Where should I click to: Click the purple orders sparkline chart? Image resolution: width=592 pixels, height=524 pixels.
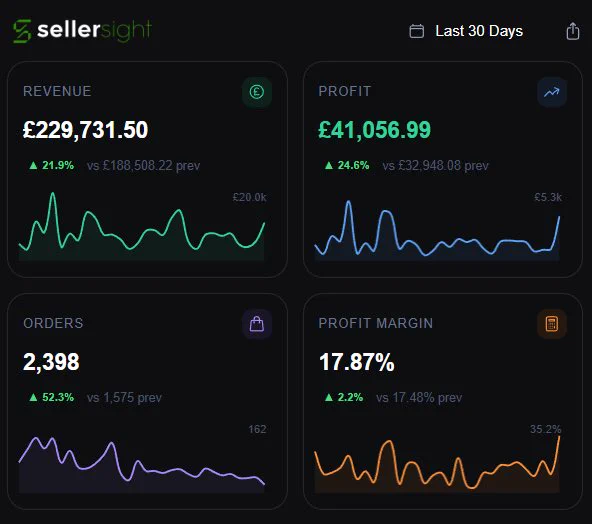click(142, 464)
